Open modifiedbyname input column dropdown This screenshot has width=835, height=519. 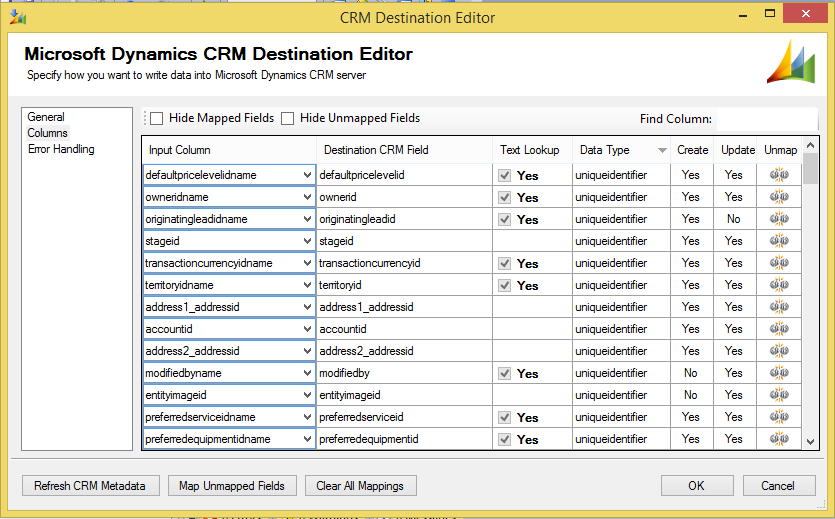[x=307, y=373]
